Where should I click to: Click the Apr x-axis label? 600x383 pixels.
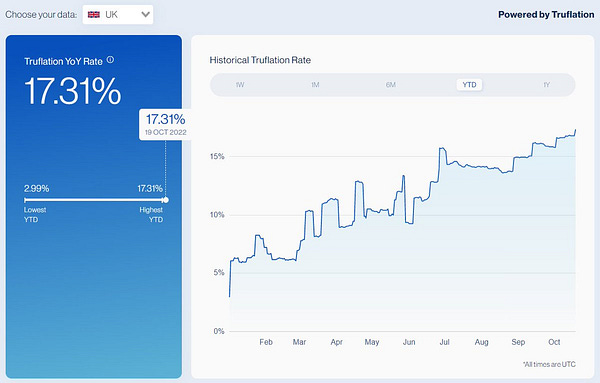pyautogui.click(x=336, y=342)
